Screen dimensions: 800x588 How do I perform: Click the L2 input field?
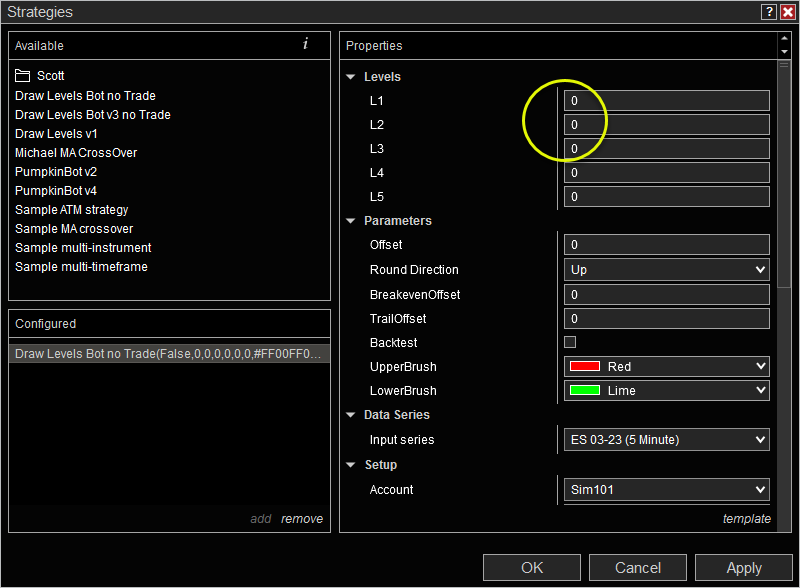(x=666, y=125)
